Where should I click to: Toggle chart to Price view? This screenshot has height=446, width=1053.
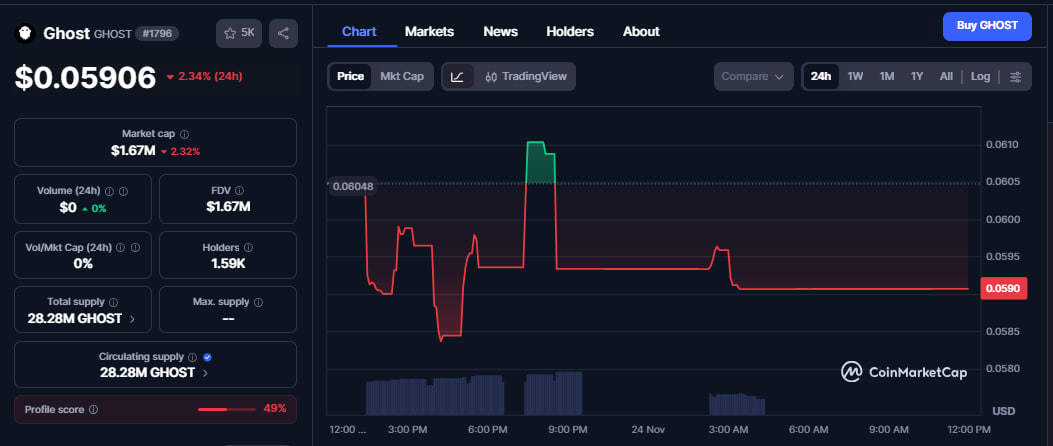click(x=350, y=77)
